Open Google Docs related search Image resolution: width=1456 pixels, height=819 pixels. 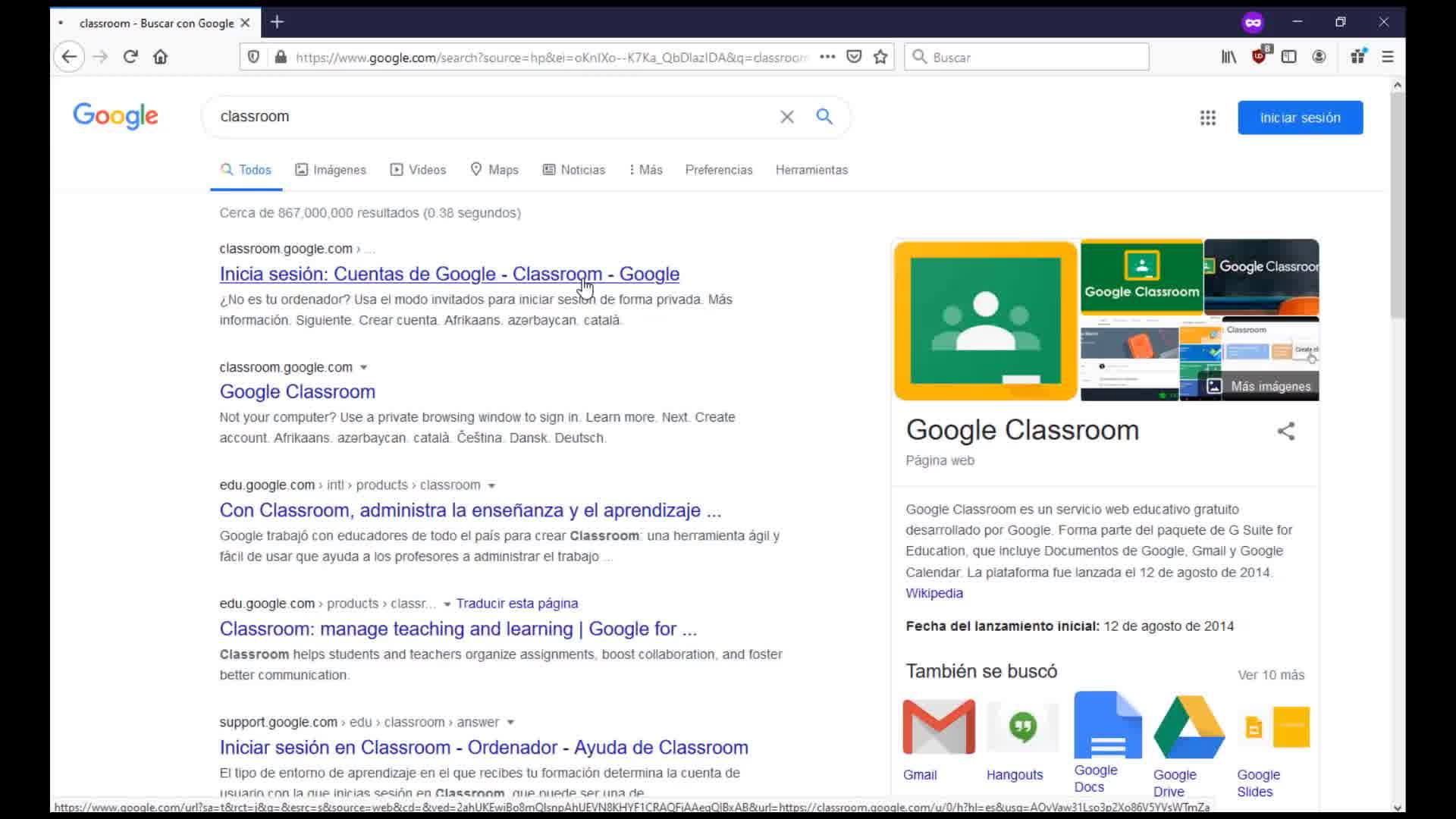(1107, 742)
